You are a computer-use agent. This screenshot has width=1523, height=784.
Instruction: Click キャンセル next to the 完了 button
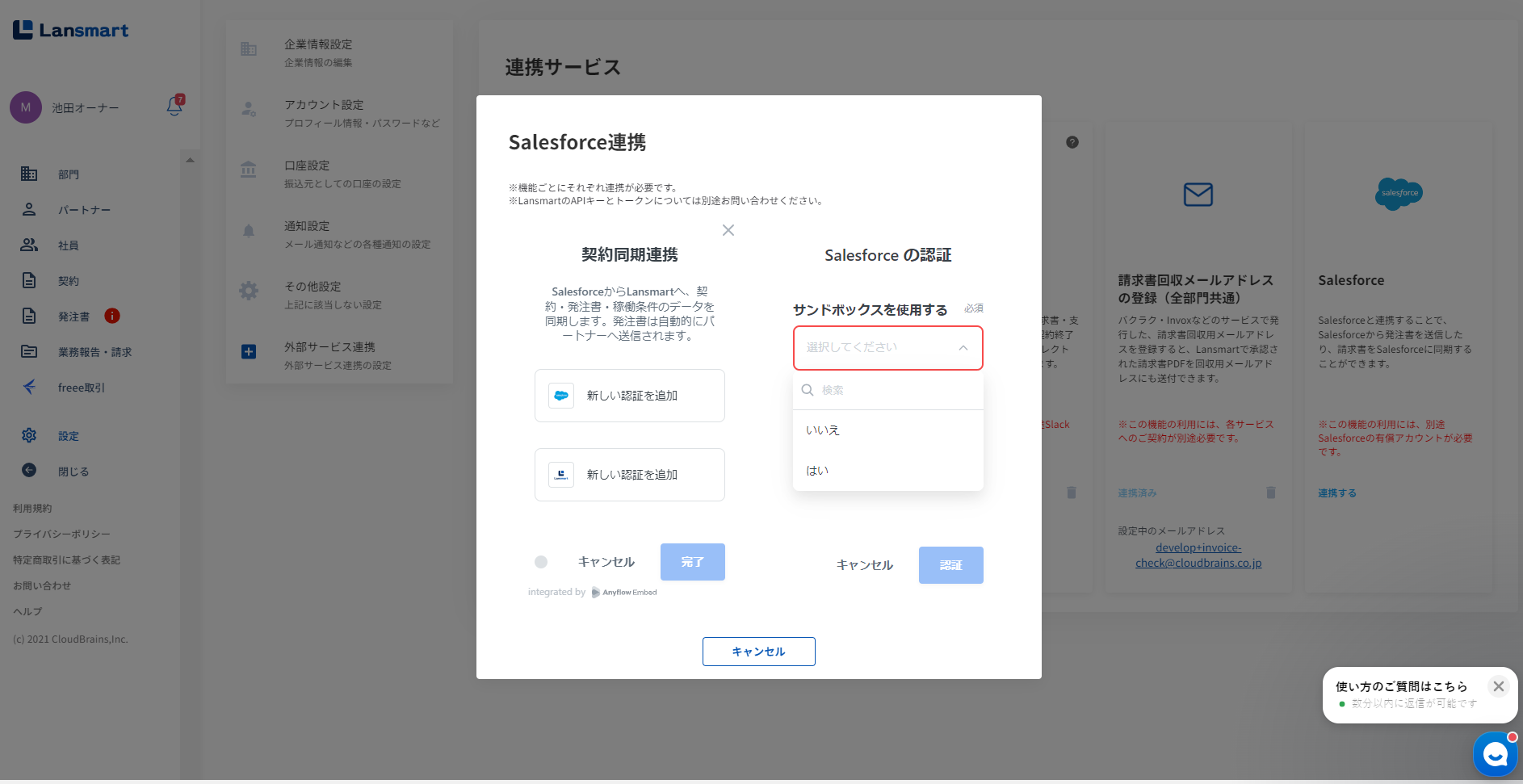(606, 562)
